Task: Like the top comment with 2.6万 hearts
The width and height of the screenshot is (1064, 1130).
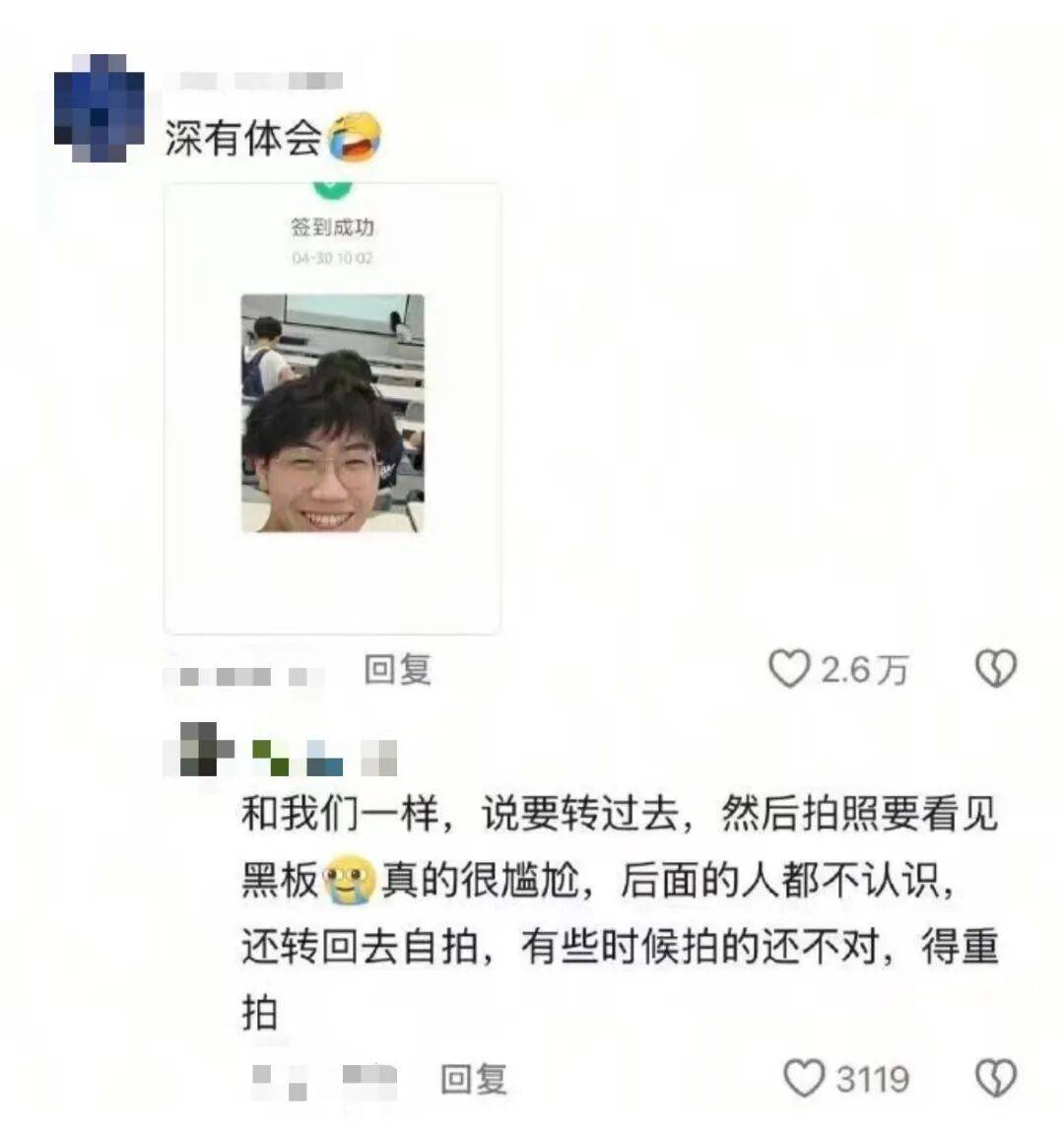Action: pos(788,669)
